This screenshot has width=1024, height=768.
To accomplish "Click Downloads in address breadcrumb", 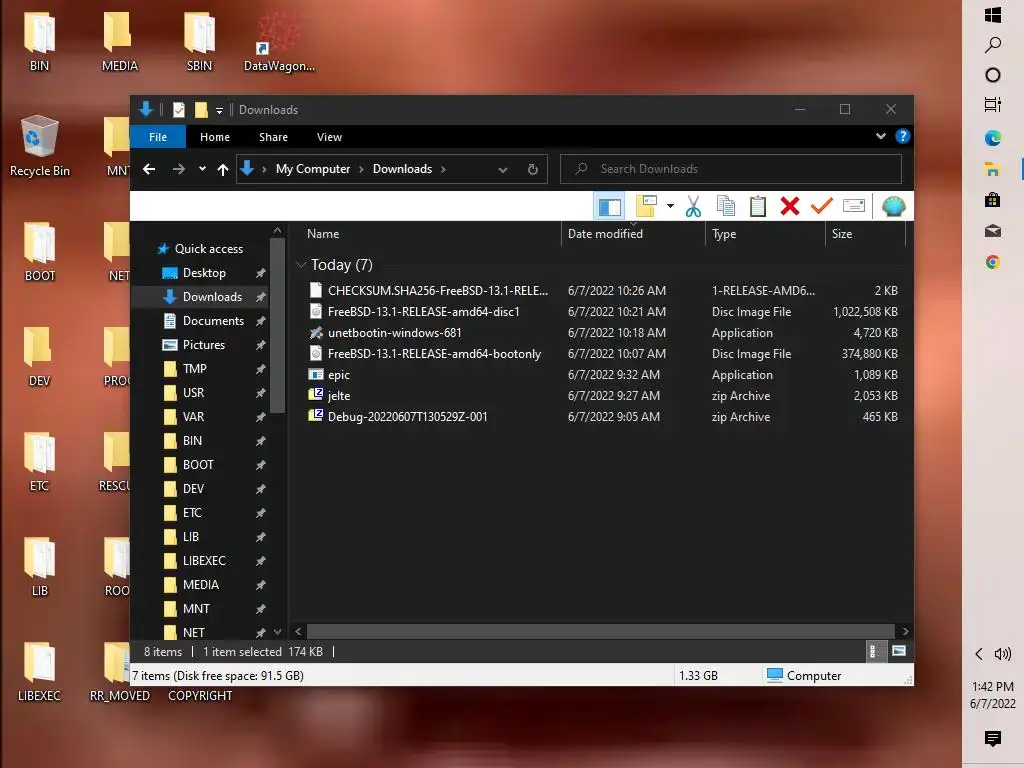I will (x=402, y=169).
